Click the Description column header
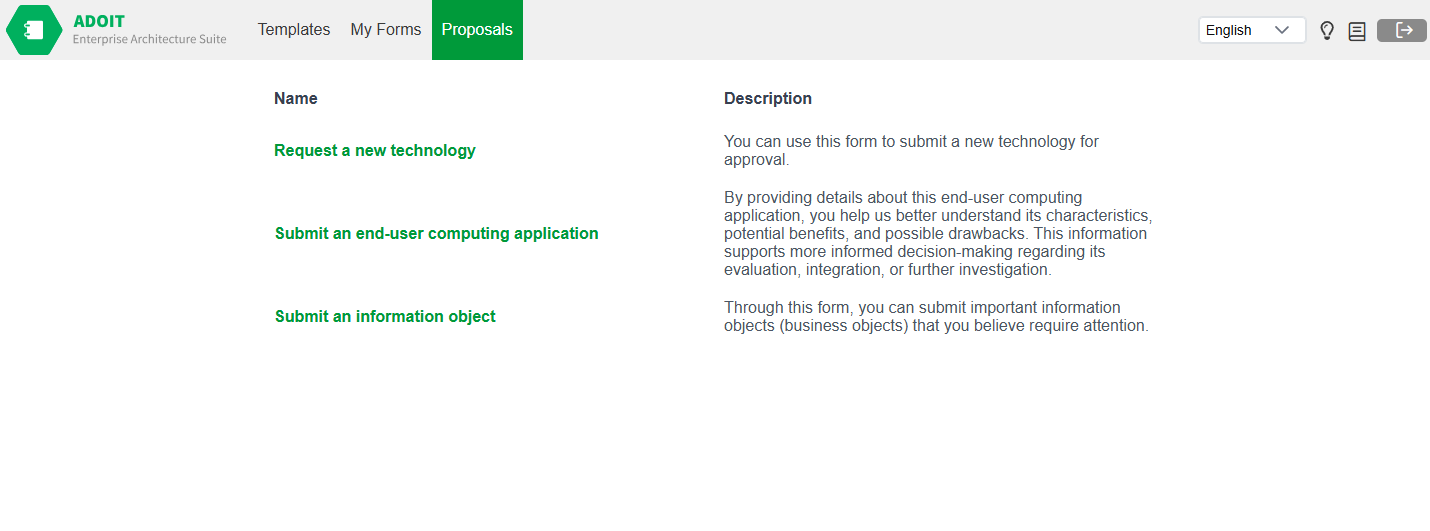1430x531 pixels. [x=768, y=99]
